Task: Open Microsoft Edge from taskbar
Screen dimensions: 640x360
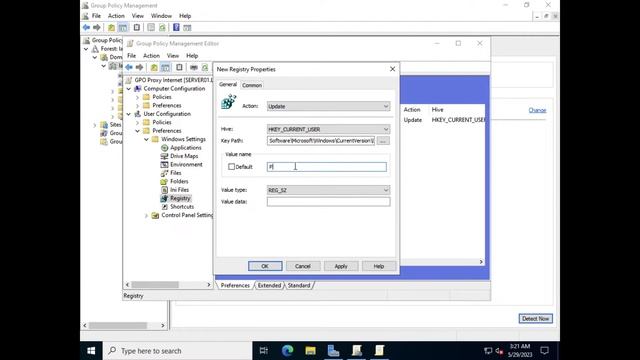Action: click(287, 351)
